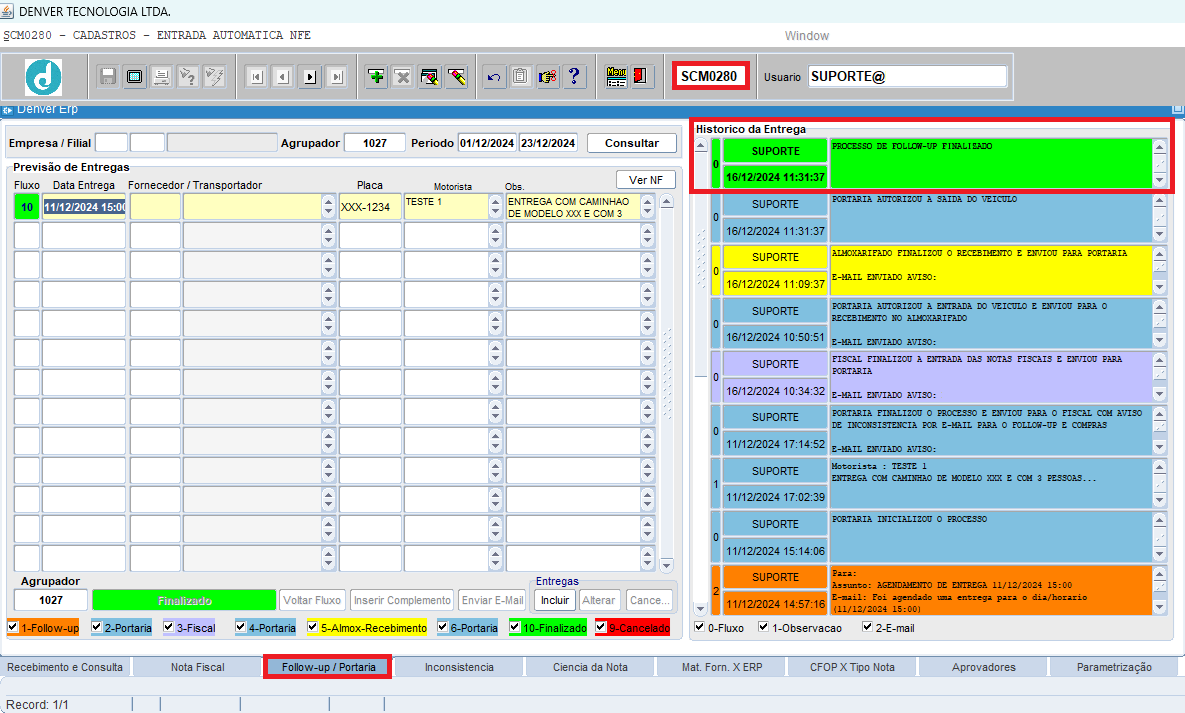Click the clear record eraser icon

(429, 76)
